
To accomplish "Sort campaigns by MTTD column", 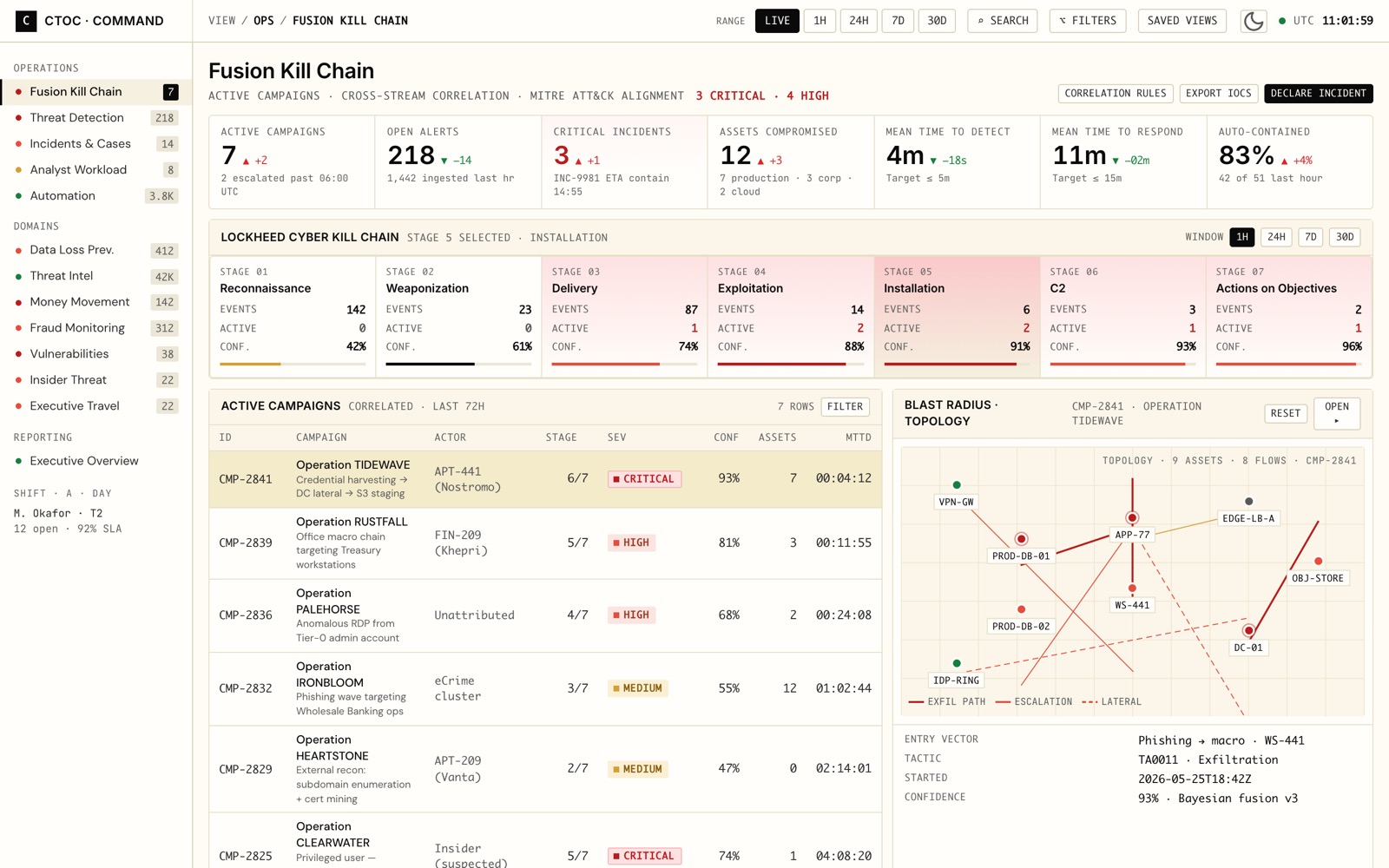I will 859,437.
